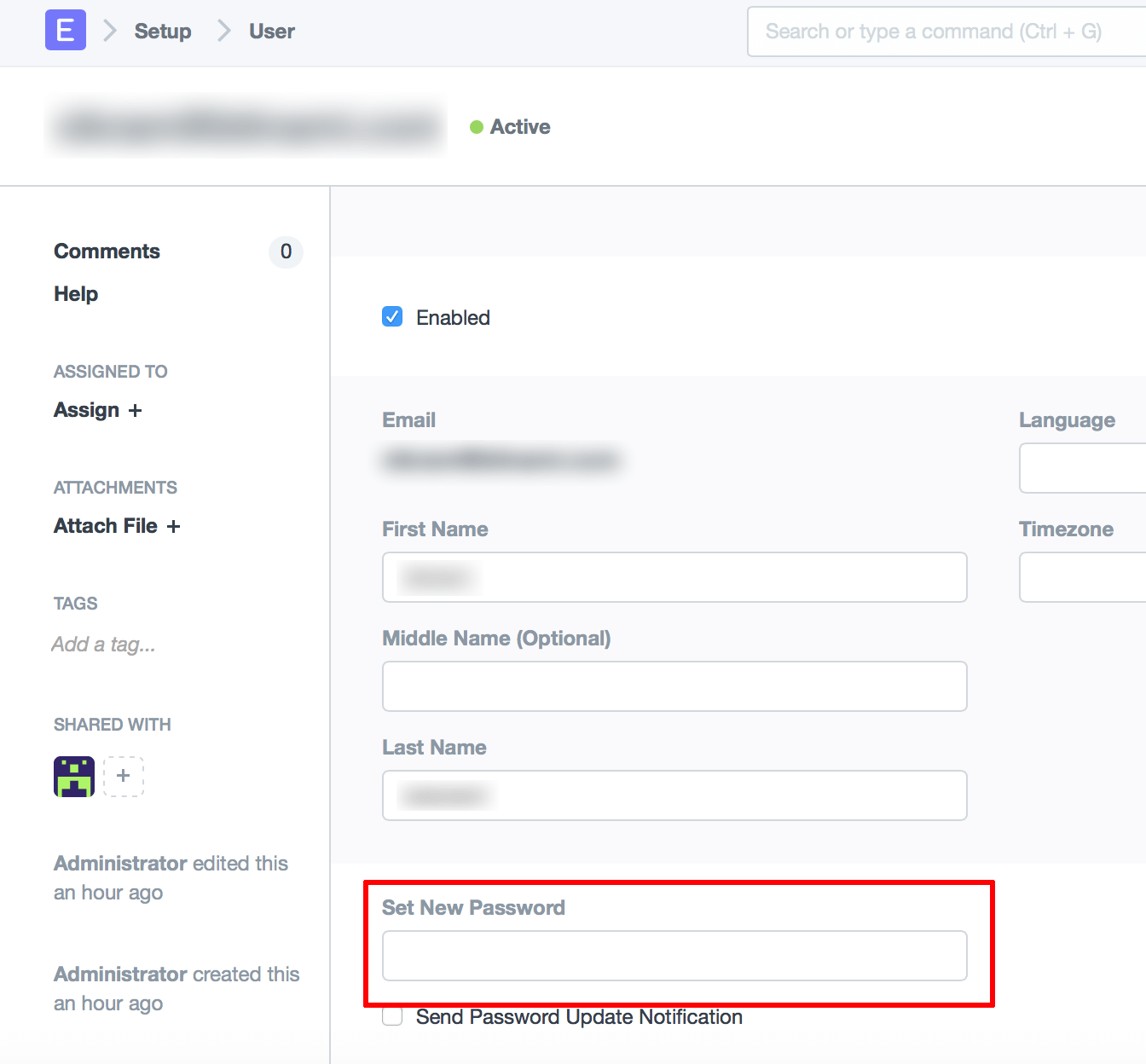Click the plus icon to share with another user

[x=123, y=777]
